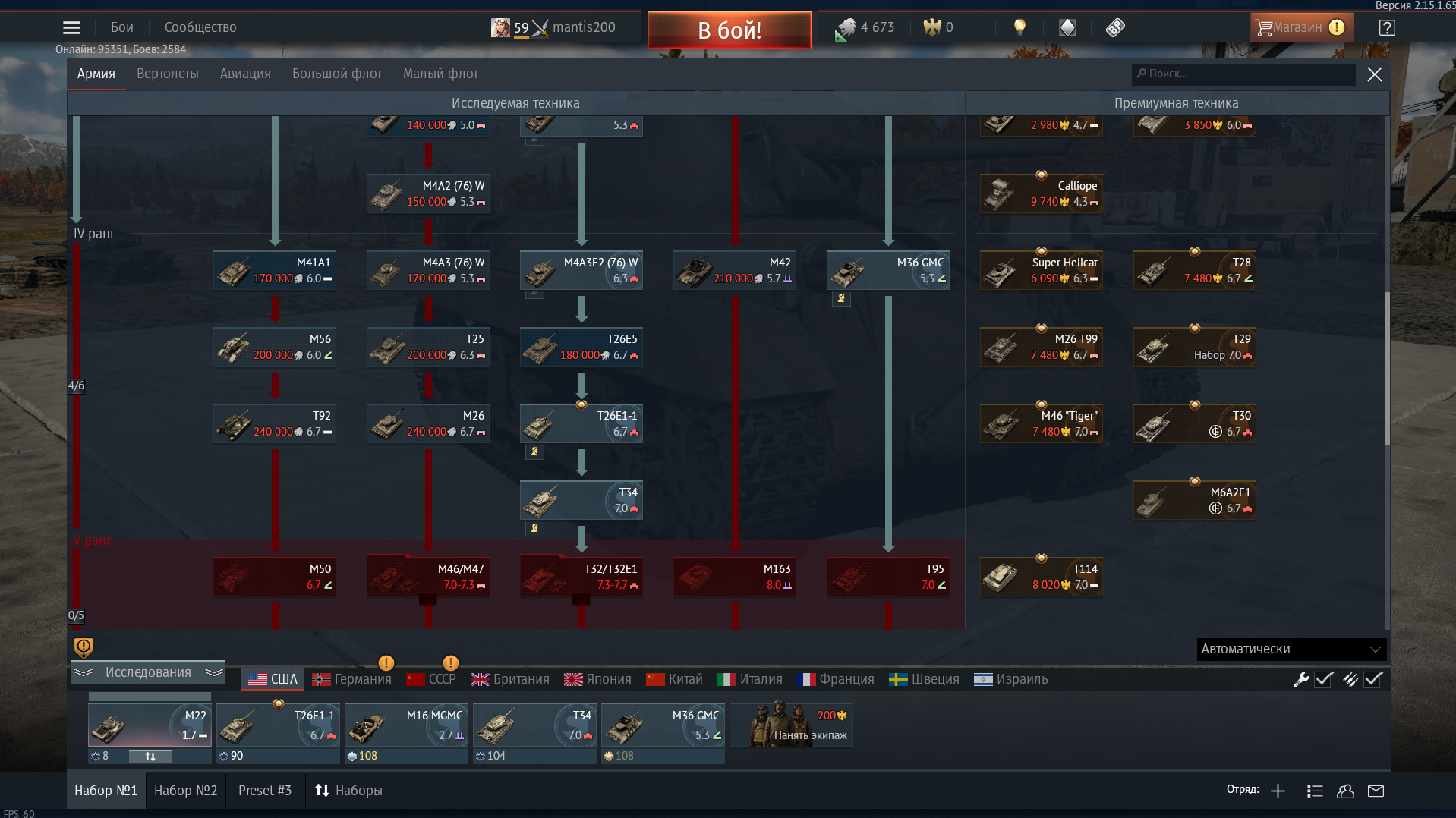Open the Бои menu
The image size is (1456, 818).
121,27
